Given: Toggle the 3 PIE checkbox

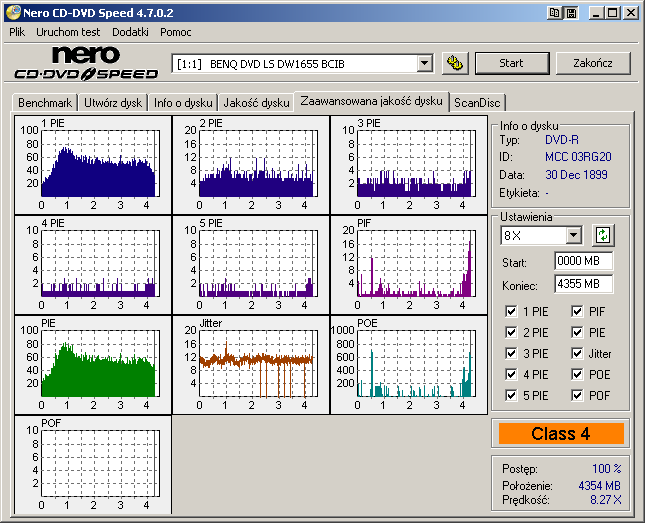Looking at the screenshot, I should pos(511,353).
